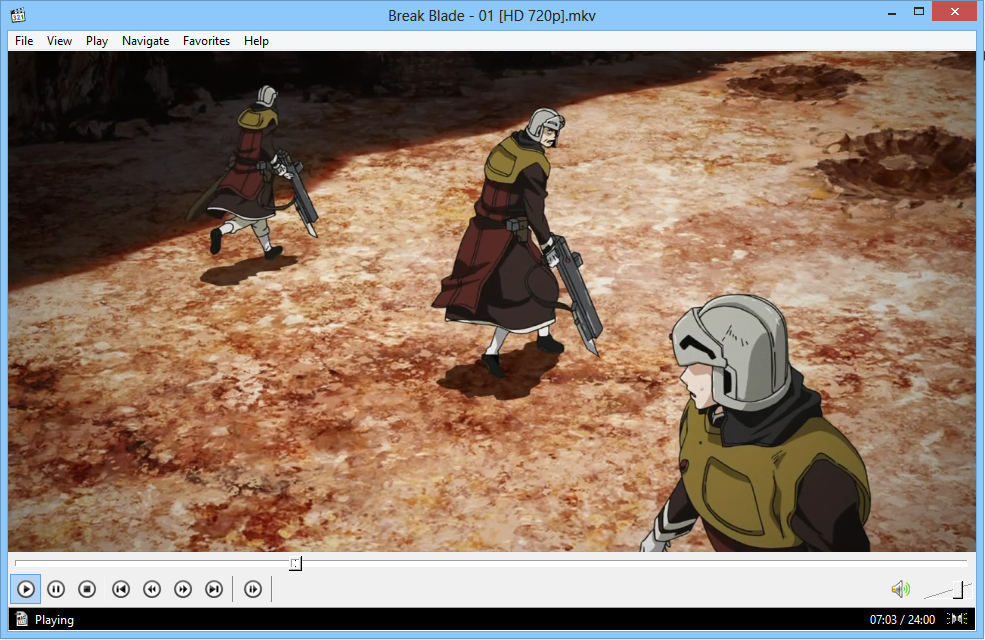Minimize the player window
The width and height of the screenshot is (985, 640).
click(x=891, y=13)
